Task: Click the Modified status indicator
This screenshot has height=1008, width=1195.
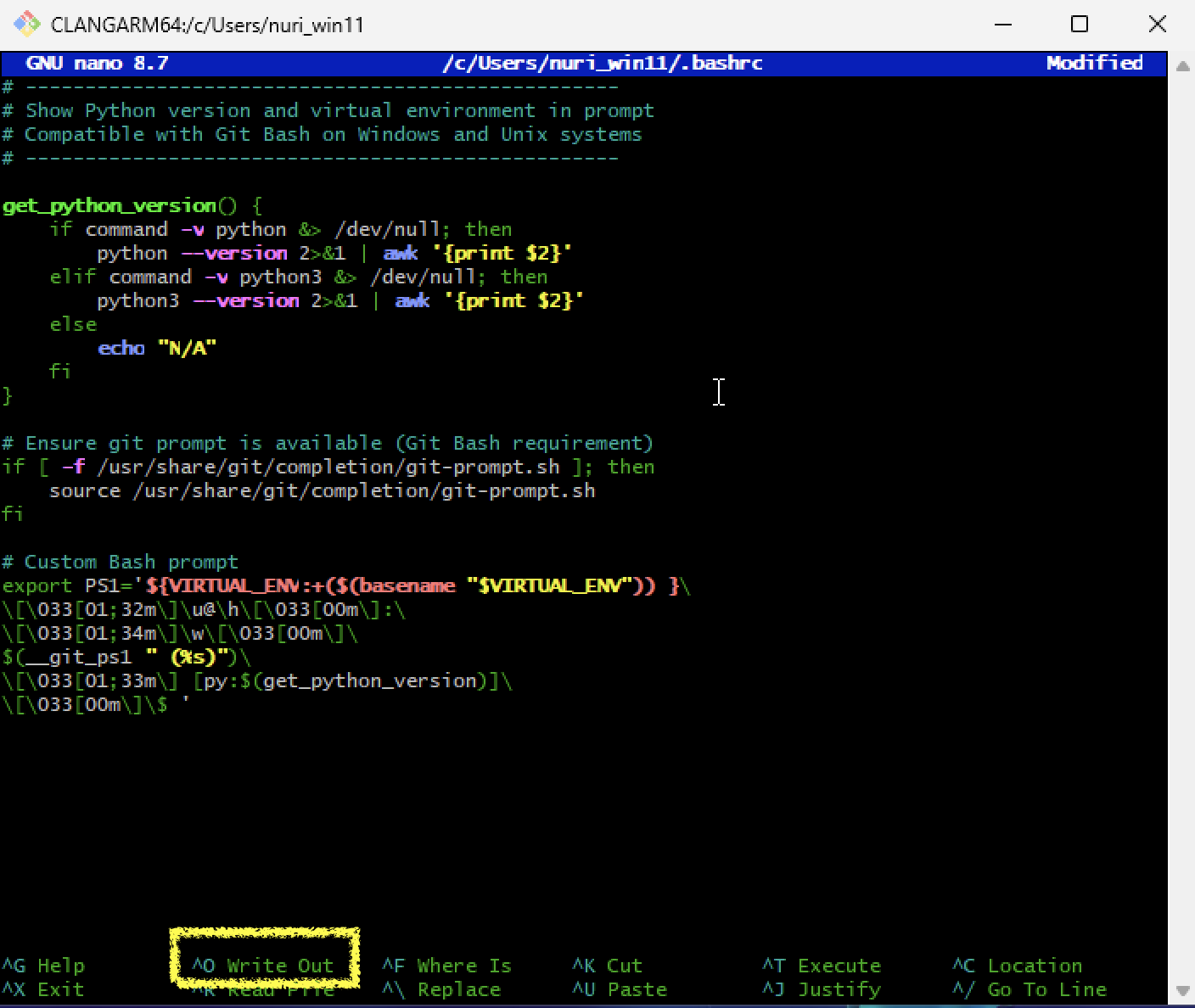Action: pos(1094,63)
